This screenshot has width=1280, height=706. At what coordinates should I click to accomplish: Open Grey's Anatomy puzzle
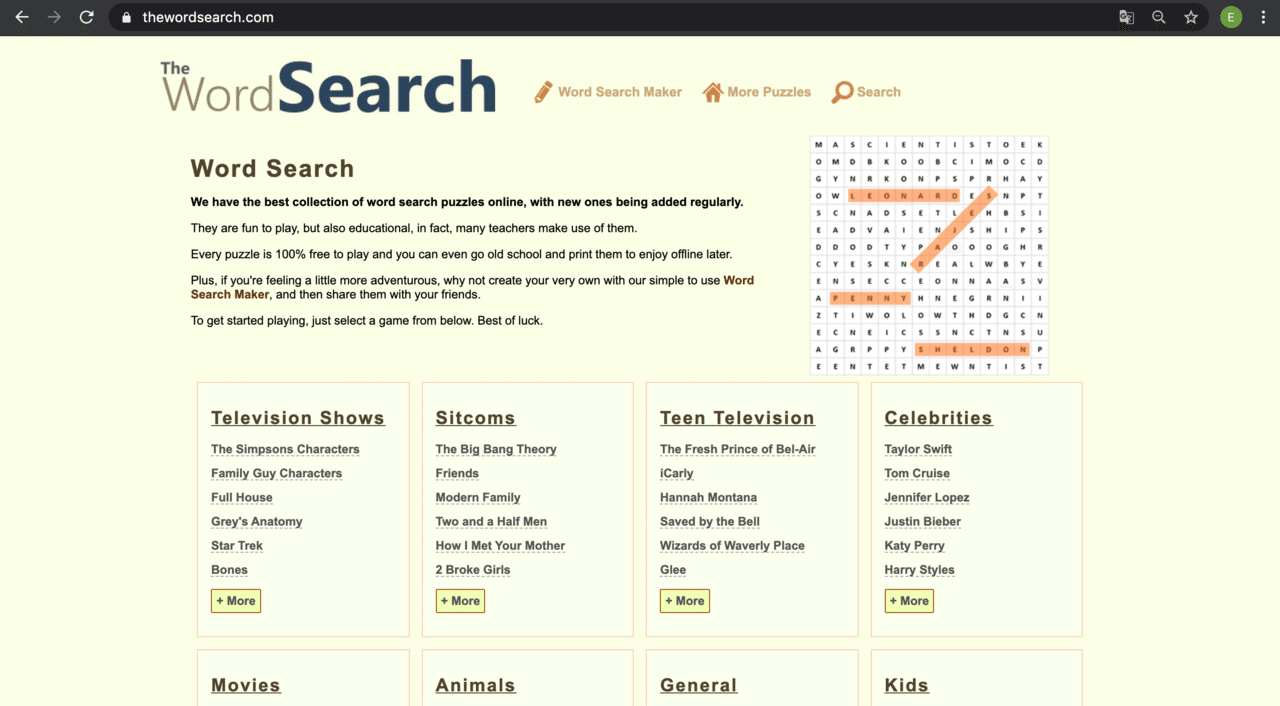coord(256,522)
